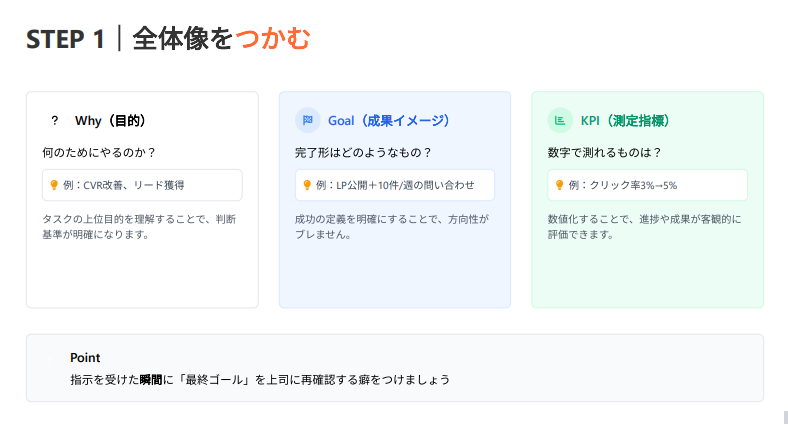
Task: Click the scrollbar handle at the bottom right corner
Action: click(x=785, y=417)
